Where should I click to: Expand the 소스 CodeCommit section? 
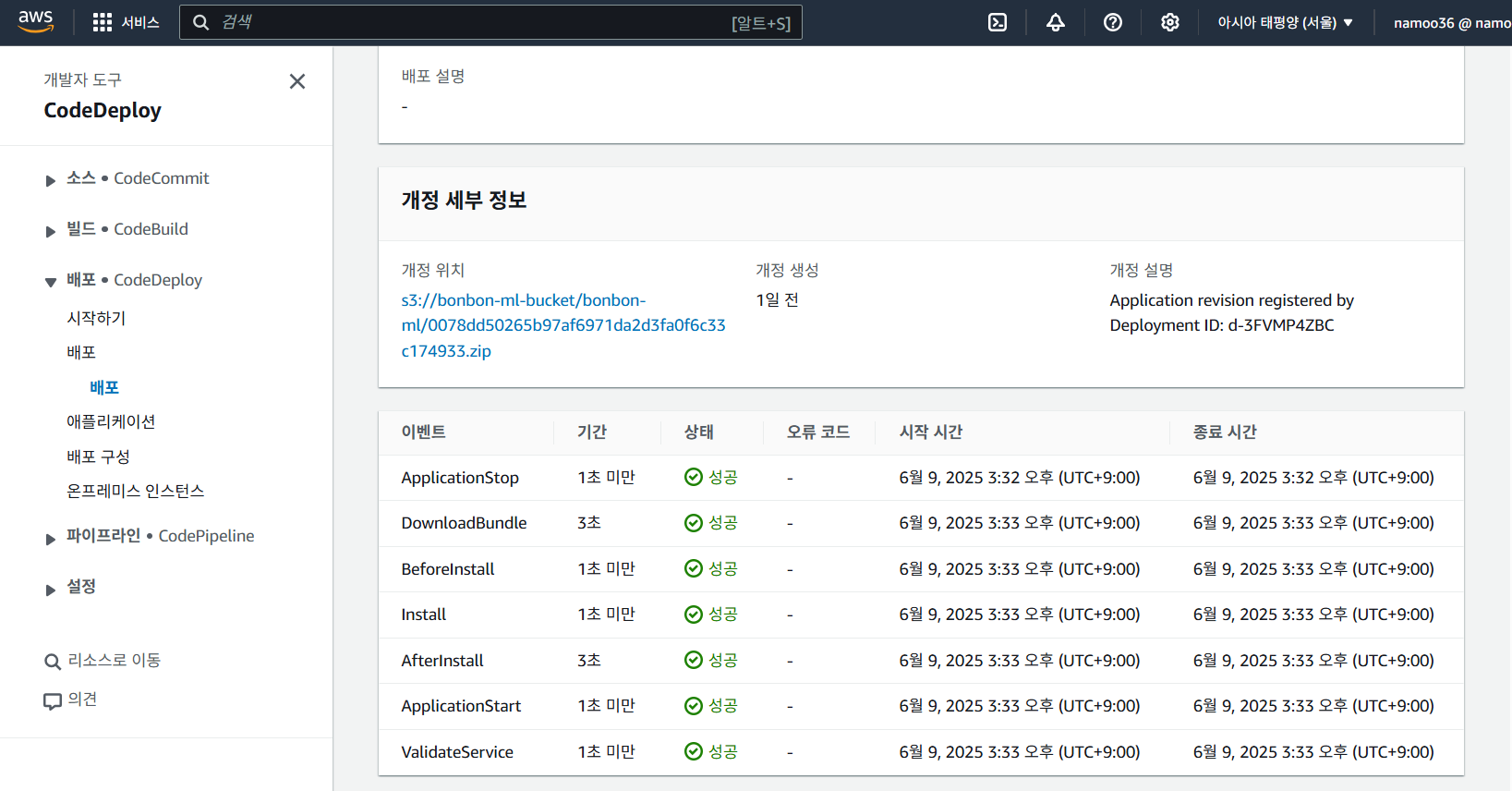tap(50, 180)
